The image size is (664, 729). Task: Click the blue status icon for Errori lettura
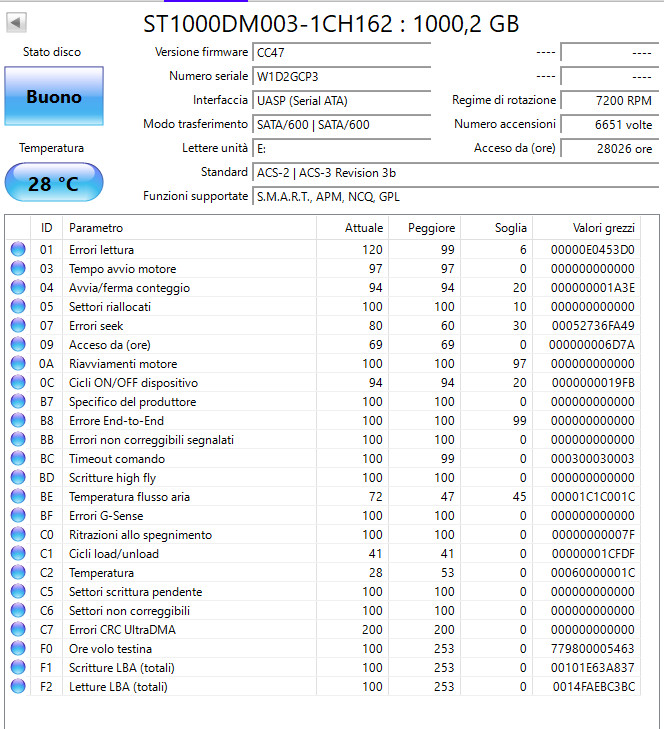tap(18, 250)
